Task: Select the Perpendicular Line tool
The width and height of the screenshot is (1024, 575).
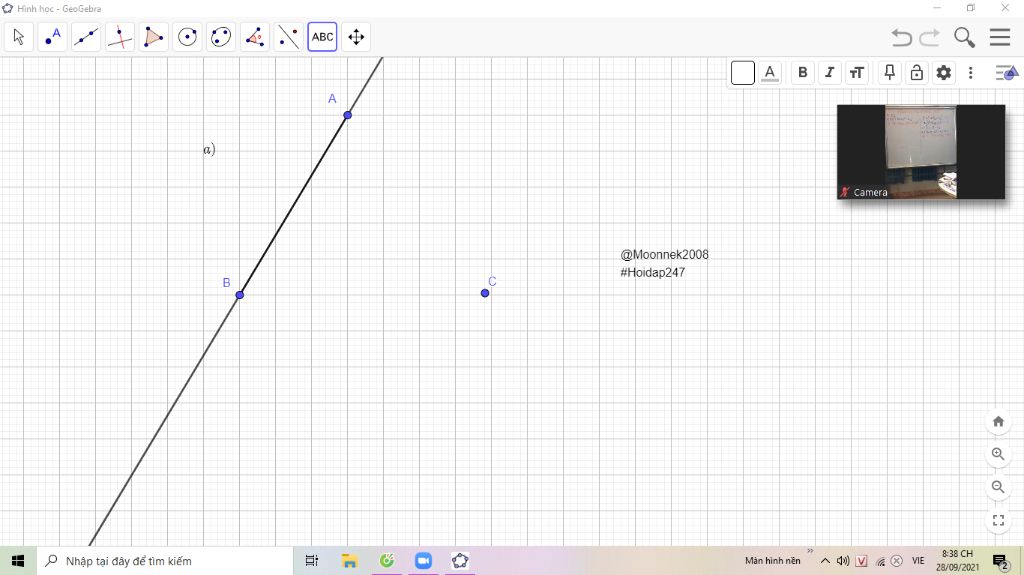Action: [x=120, y=37]
